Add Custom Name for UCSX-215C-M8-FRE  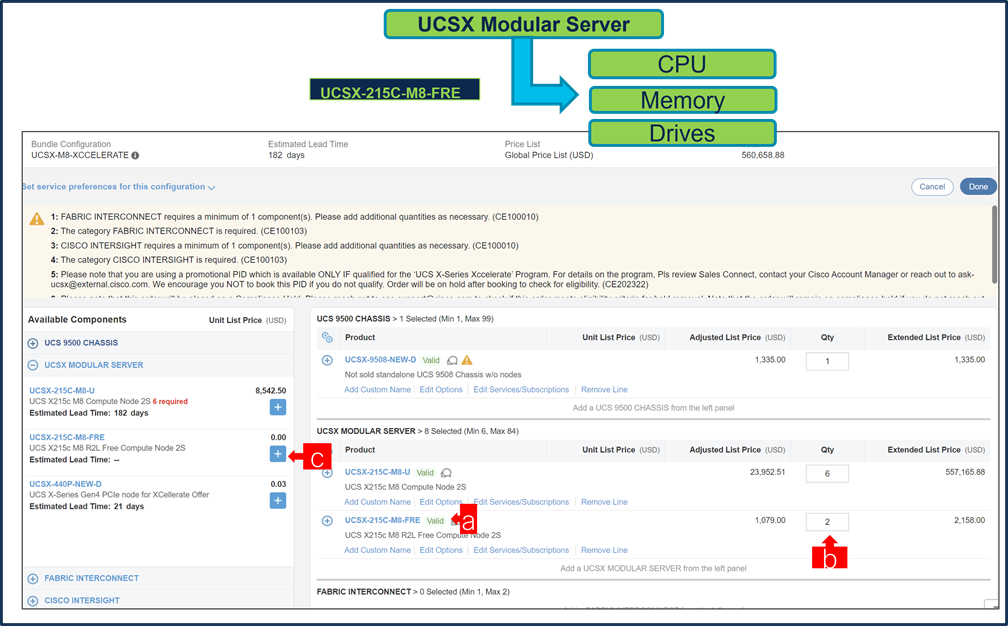tap(377, 550)
